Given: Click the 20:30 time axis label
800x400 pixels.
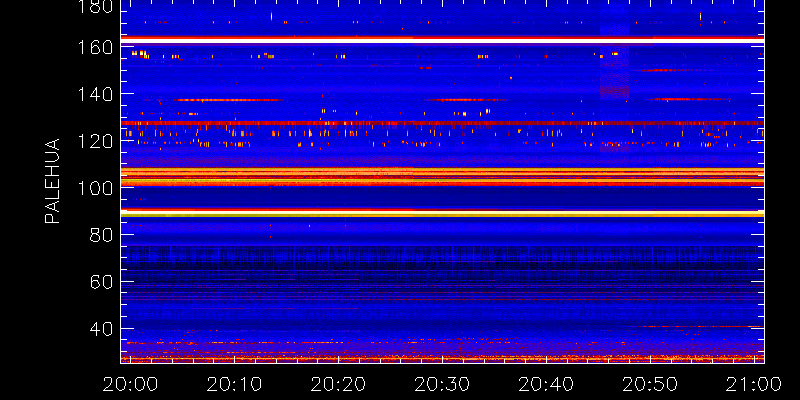Looking at the screenshot, I should [442, 384].
